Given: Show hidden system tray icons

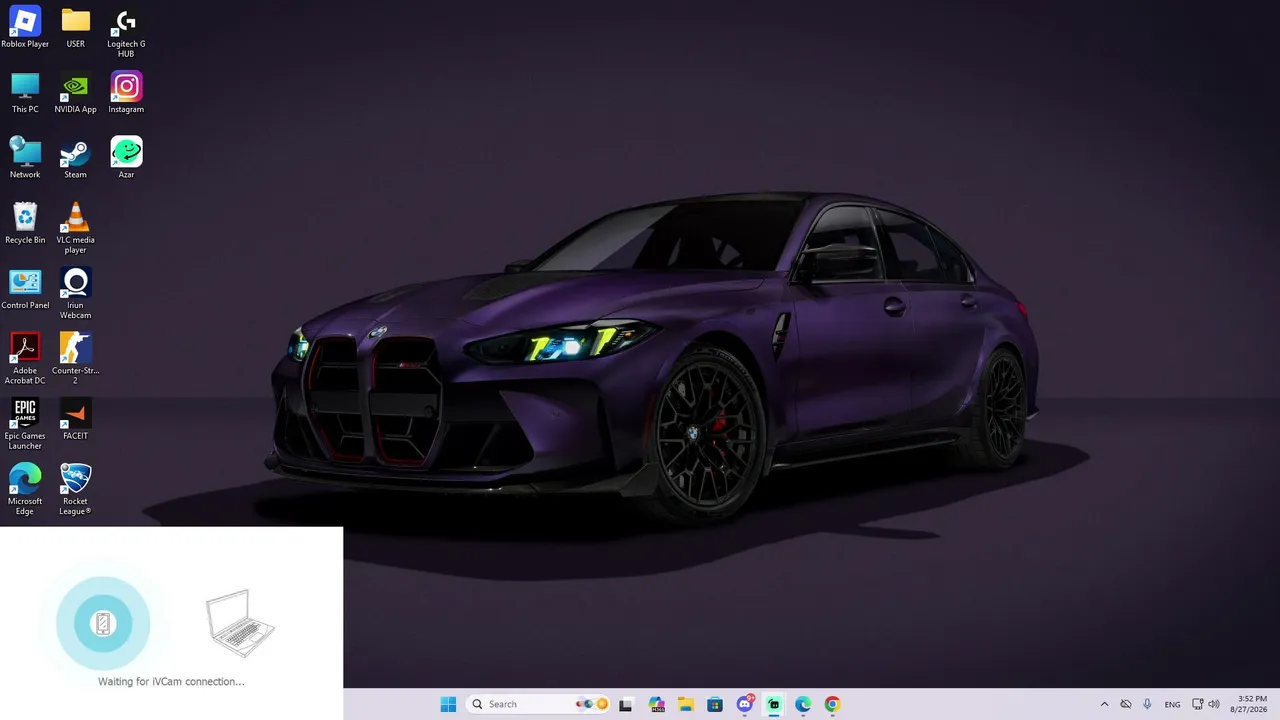Looking at the screenshot, I should point(1104,704).
